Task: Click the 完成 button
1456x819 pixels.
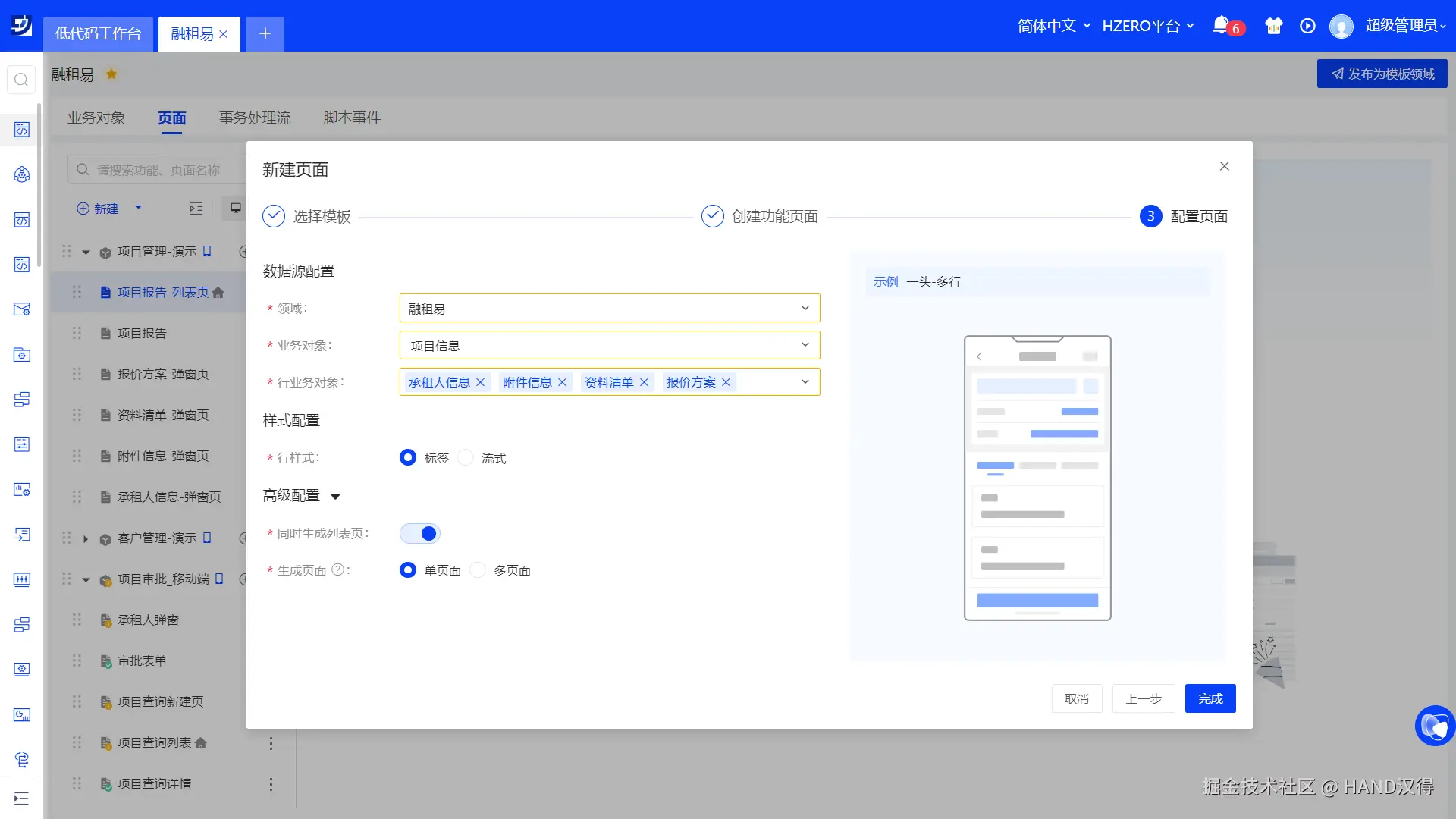Action: (x=1210, y=698)
